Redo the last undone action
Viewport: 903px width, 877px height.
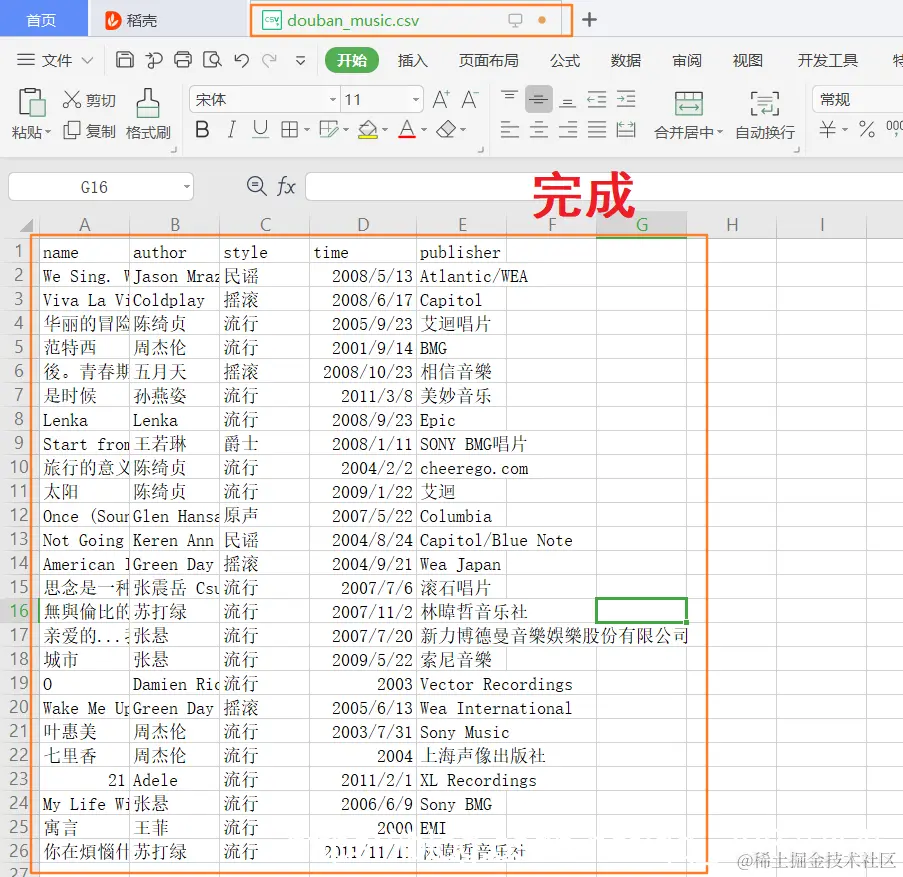coord(270,60)
